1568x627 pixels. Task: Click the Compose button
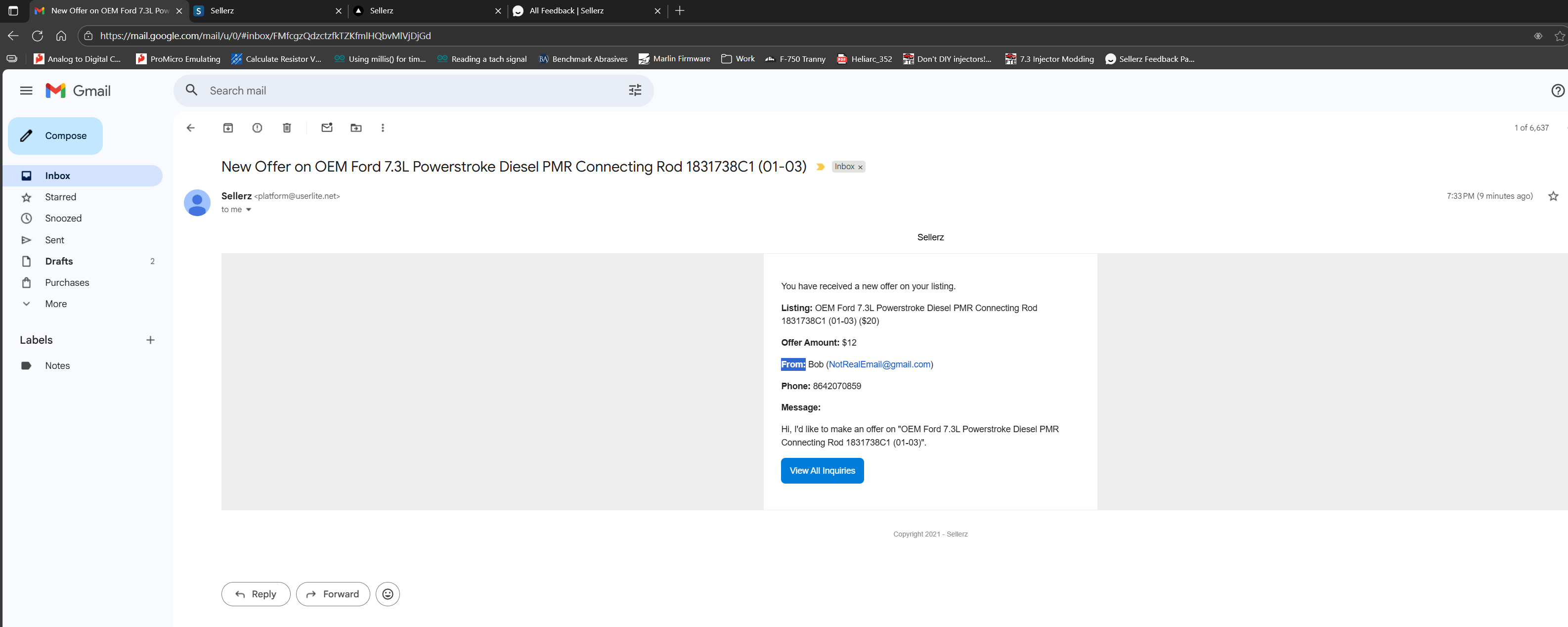(x=55, y=136)
